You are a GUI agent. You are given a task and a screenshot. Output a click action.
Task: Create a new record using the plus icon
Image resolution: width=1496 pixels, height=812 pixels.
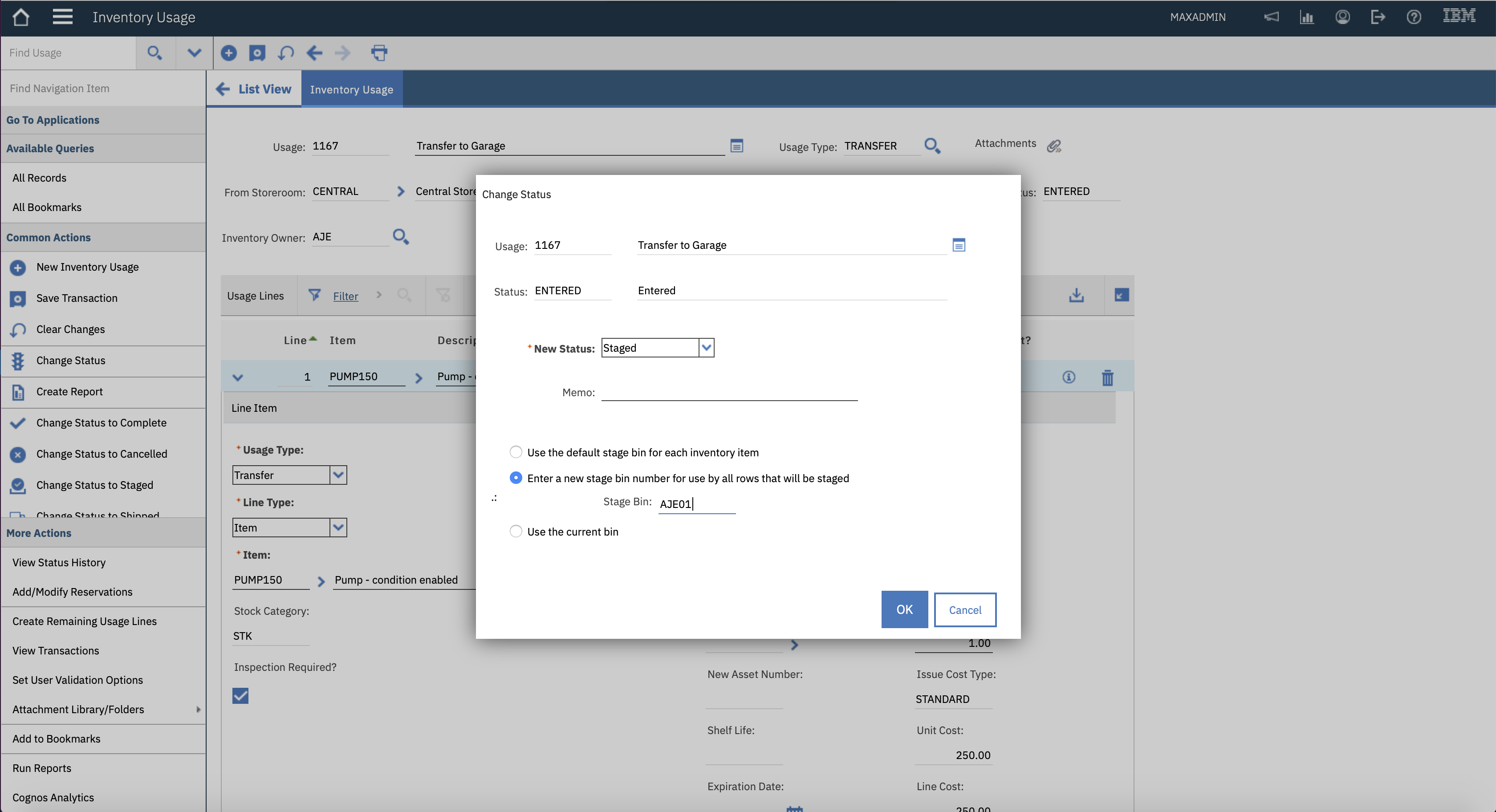click(229, 53)
